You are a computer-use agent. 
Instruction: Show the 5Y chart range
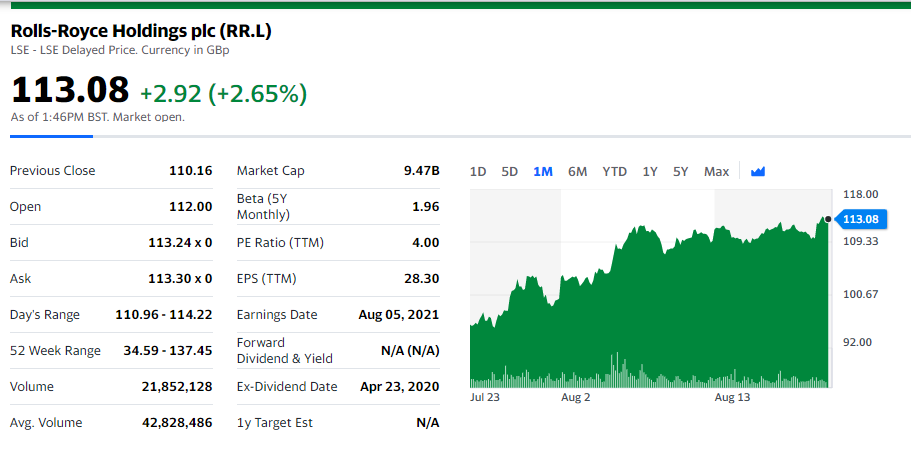click(680, 171)
